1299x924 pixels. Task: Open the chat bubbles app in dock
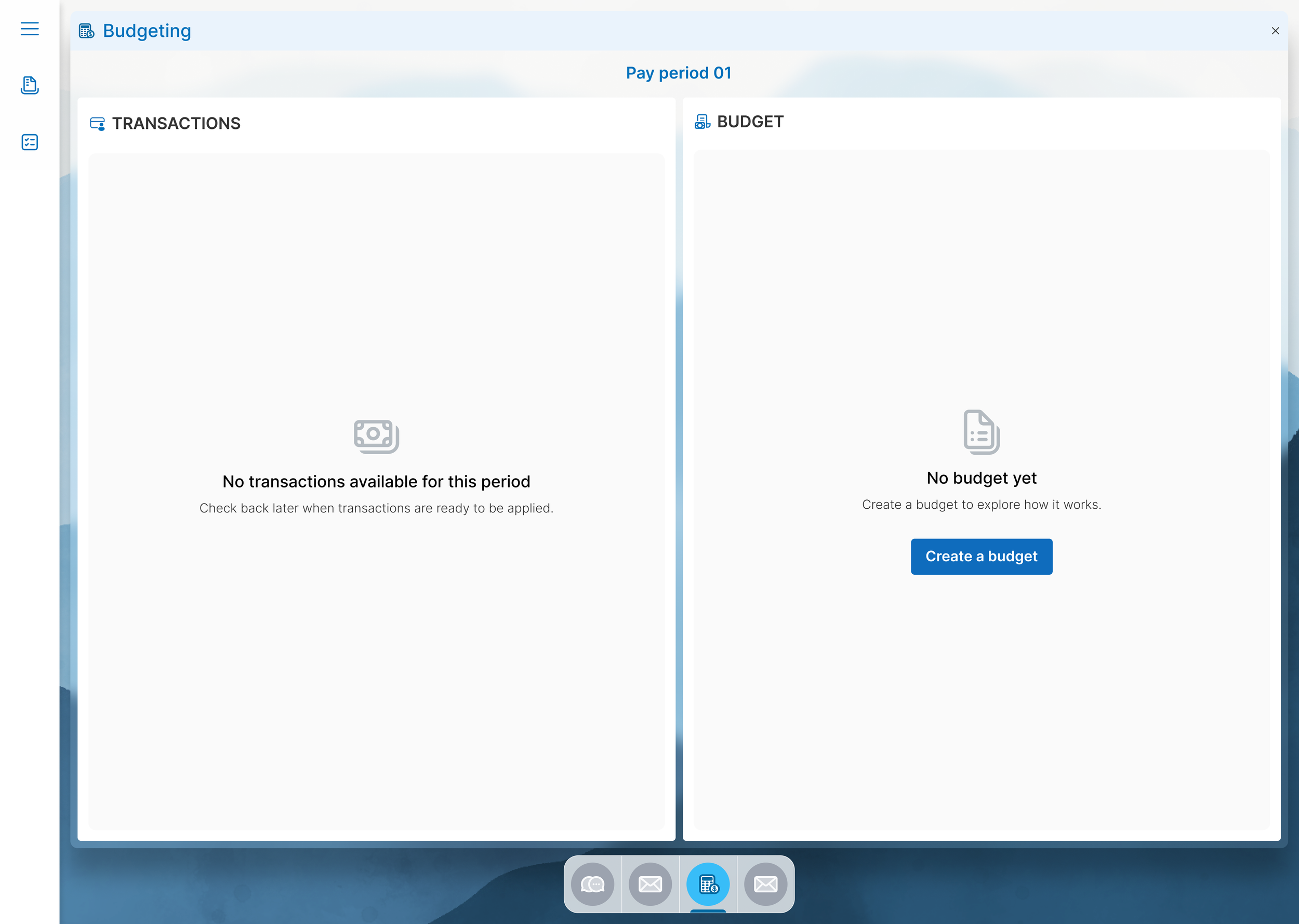(593, 884)
